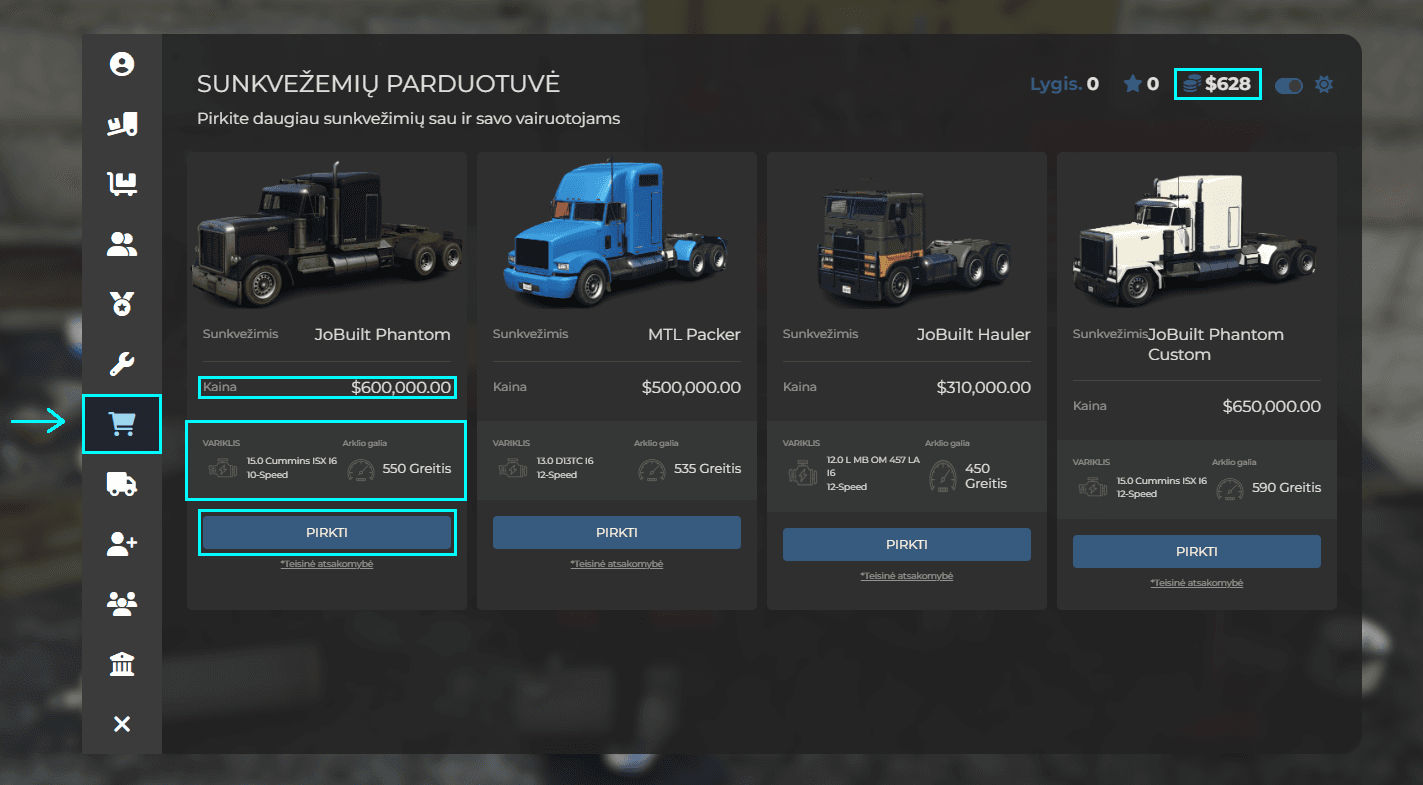Image resolution: width=1423 pixels, height=785 pixels.
Task: Open the wrench maintenance sidebar icon
Action: tap(122, 364)
